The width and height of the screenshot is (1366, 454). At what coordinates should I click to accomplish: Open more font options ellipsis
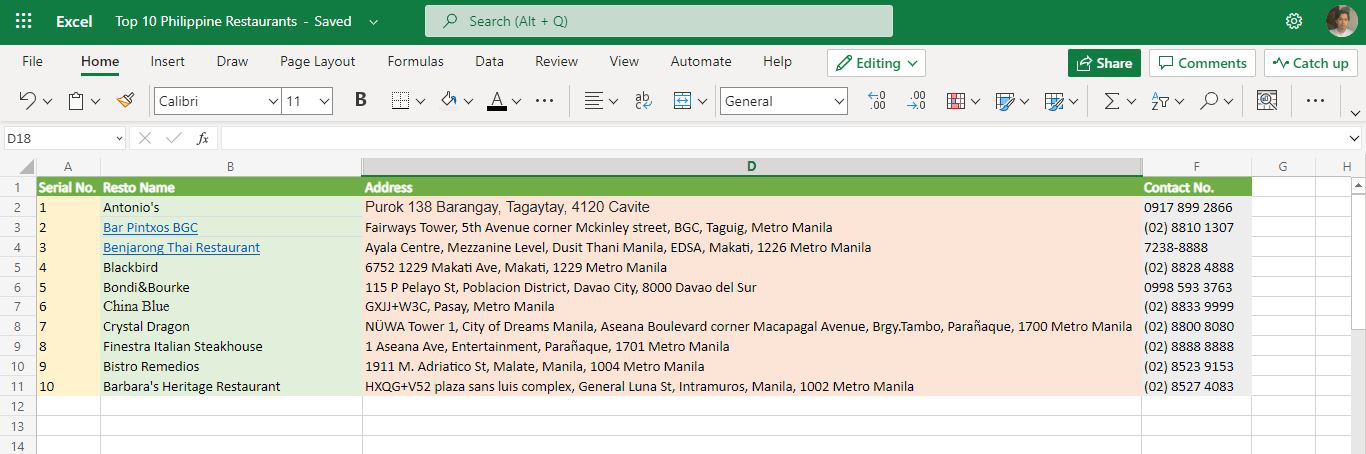[x=545, y=101]
